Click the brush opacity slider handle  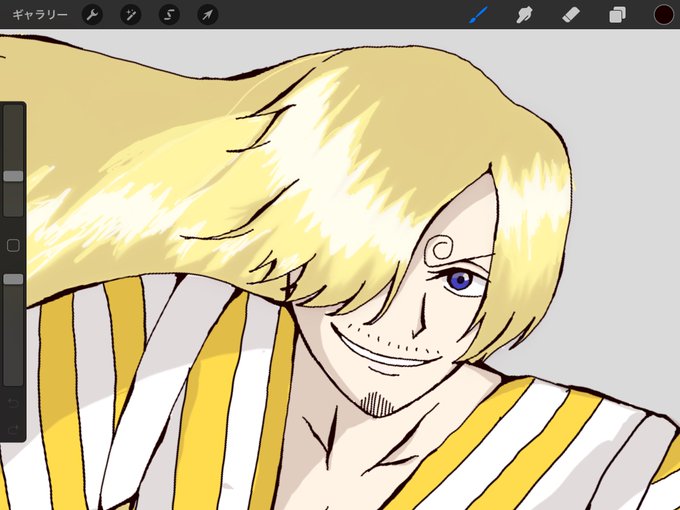13,279
